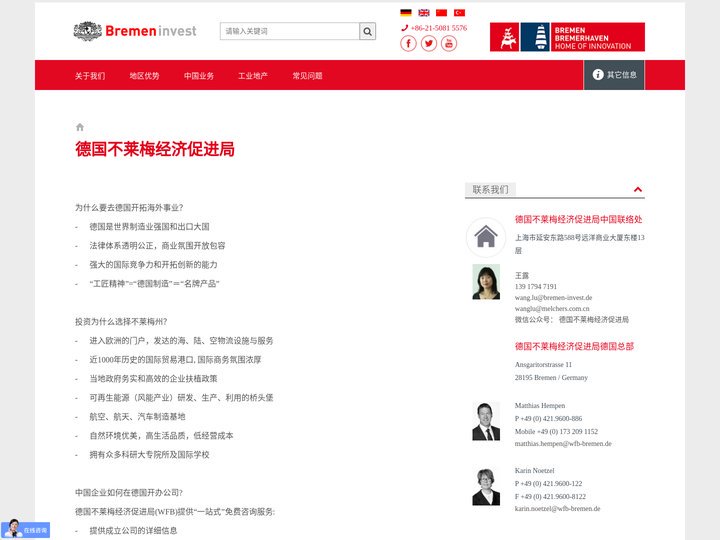720x540 pixels.
Task: Click Karin Noetzel's portrait photo
Action: coord(486,487)
